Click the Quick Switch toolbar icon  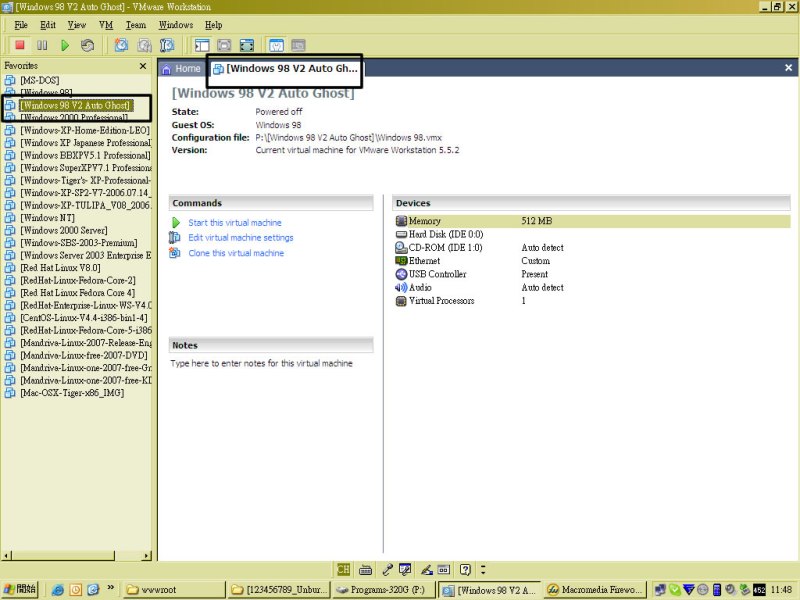(x=224, y=45)
